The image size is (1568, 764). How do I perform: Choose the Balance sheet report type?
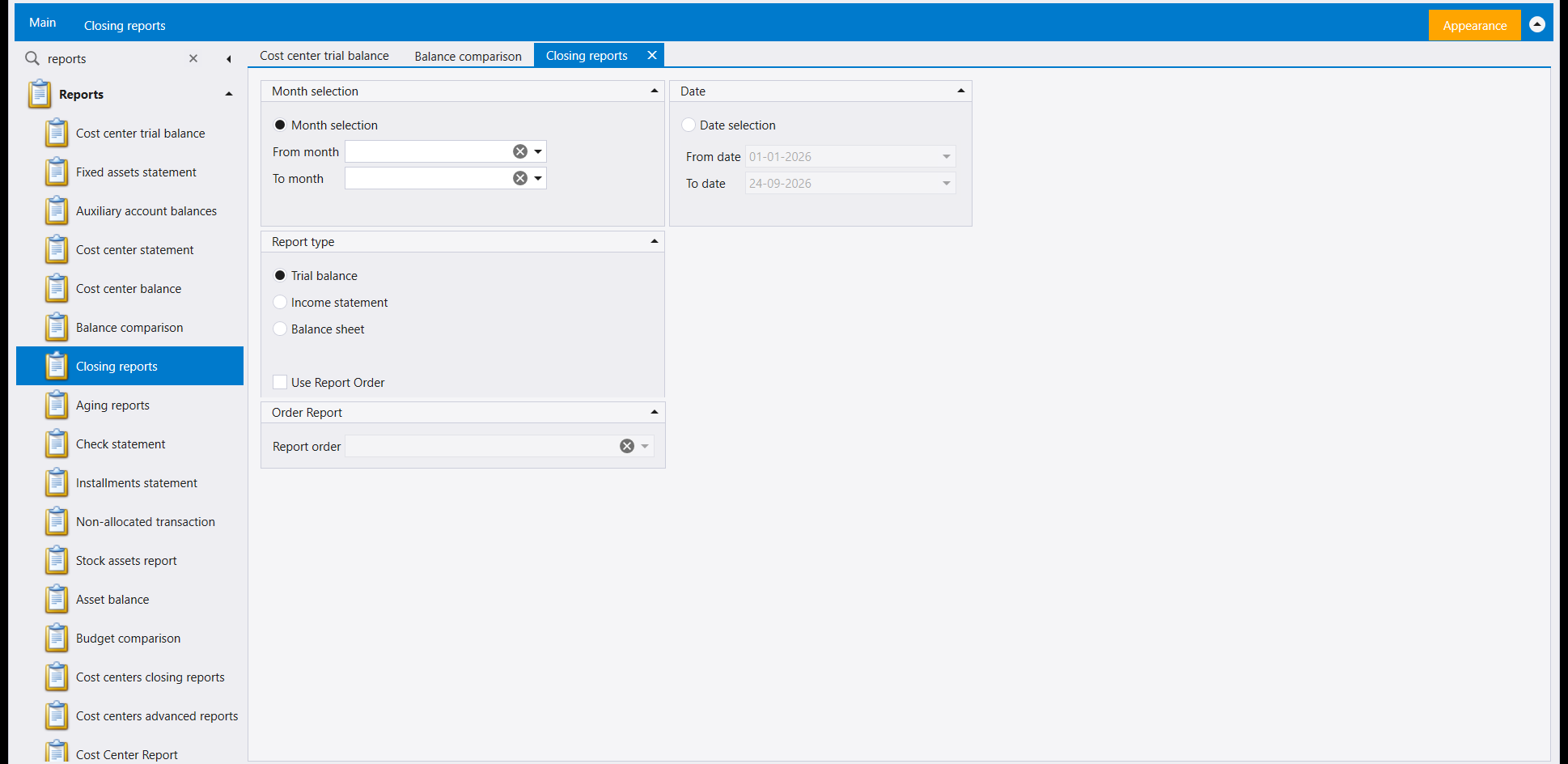[x=280, y=329]
